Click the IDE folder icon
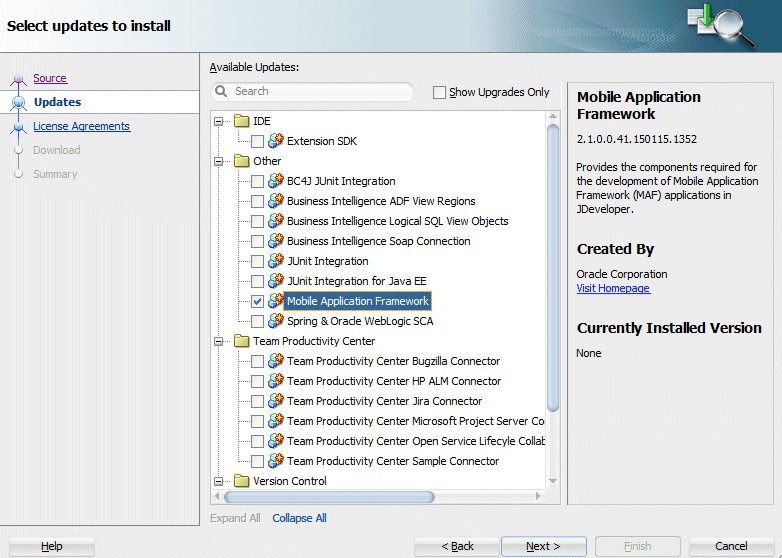Image resolution: width=782 pixels, height=558 pixels. [241, 121]
